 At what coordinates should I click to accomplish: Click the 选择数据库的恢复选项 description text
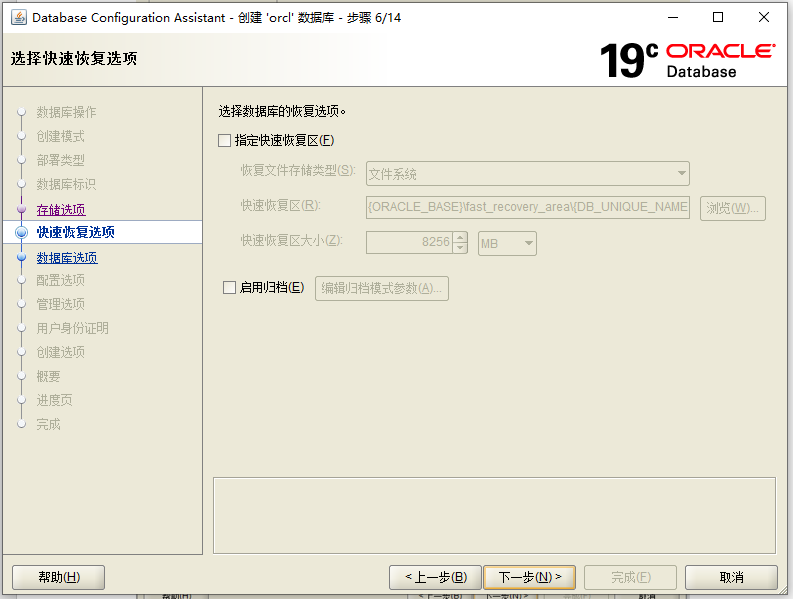[282, 111]
